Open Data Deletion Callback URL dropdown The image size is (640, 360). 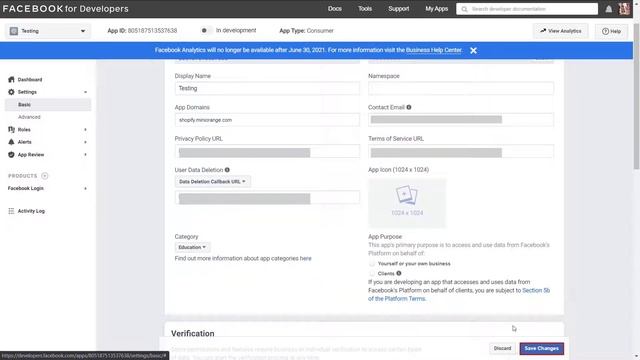click(x=213, y=182)
